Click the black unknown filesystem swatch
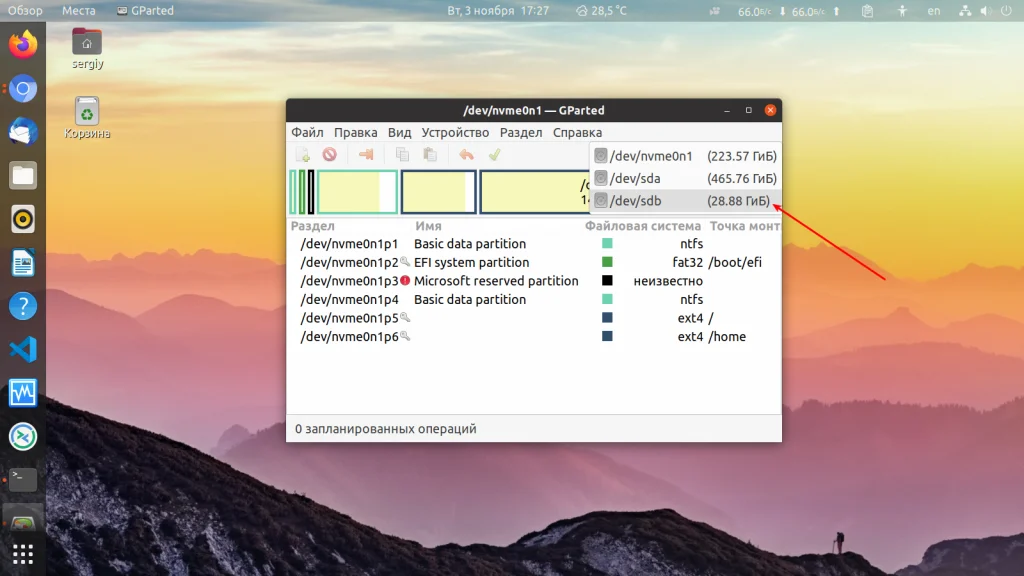The width and height of the screenshot is (1024, 576). [x=607, y=281]
